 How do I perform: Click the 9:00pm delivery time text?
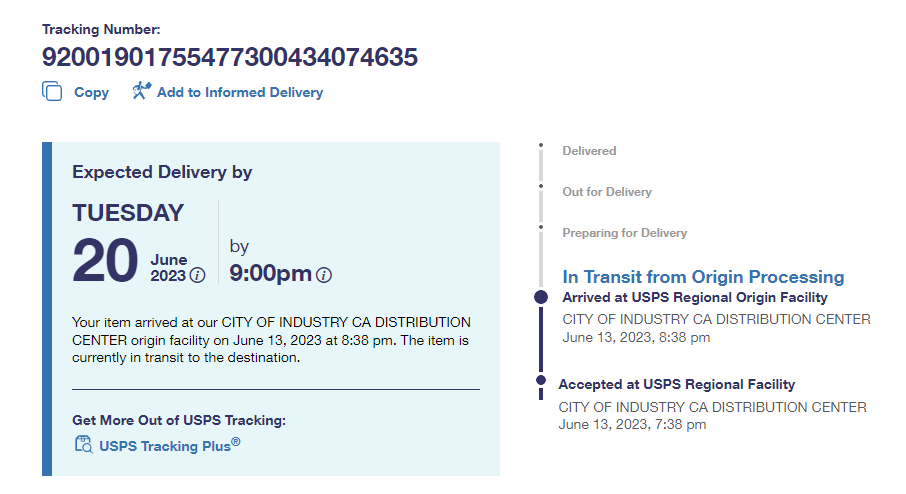click(x=270, y=273)
